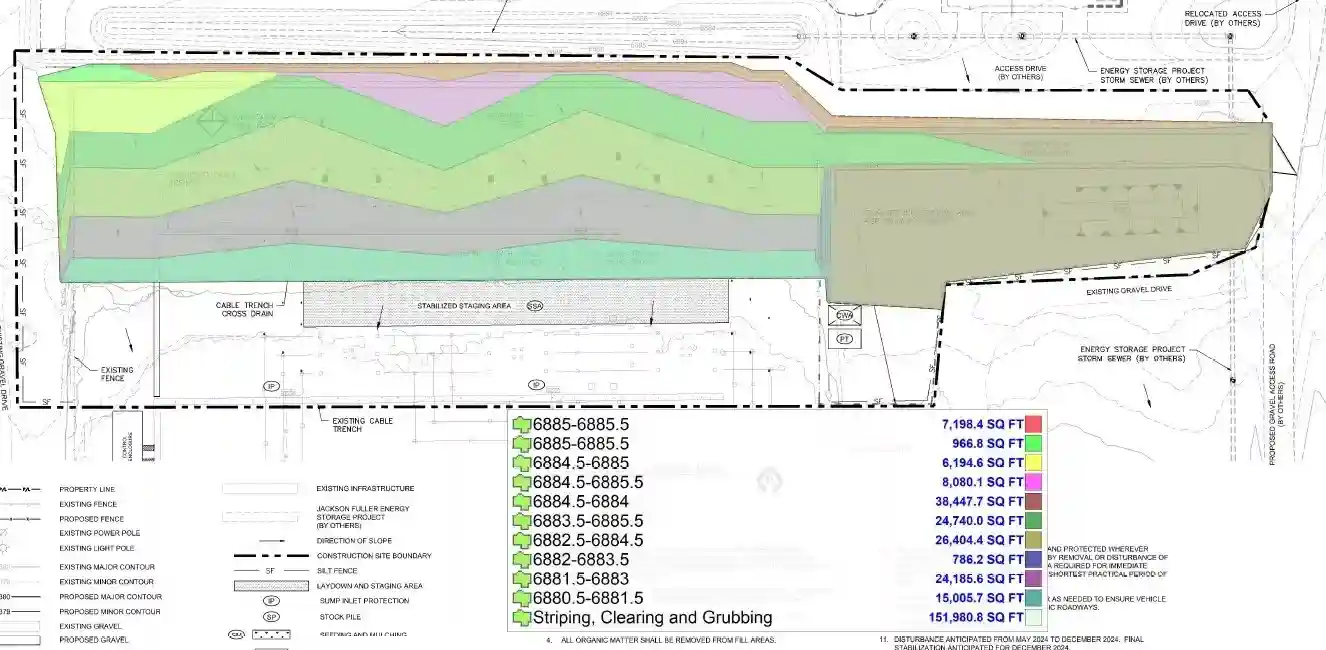The image size is (1326, 650).
Task: Open the yellow swatch for 6884.5-6885
Action: pyautogui.click(x=1034, y=463)
